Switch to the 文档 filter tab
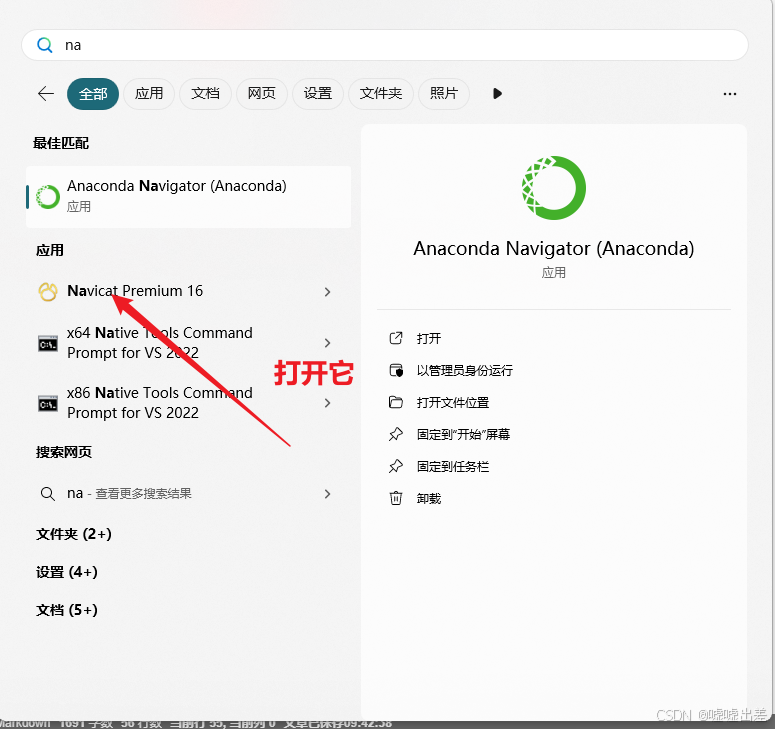This screenshot has height=729, width=775. pos(205,93)
